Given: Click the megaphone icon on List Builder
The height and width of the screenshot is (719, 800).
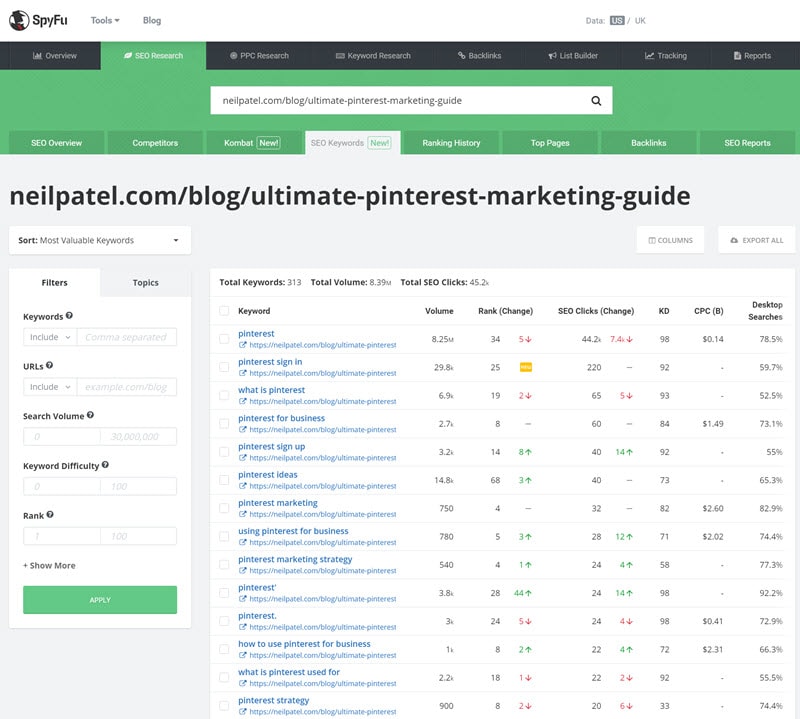Looking at the screenshot, I should (x=552, y=56).
